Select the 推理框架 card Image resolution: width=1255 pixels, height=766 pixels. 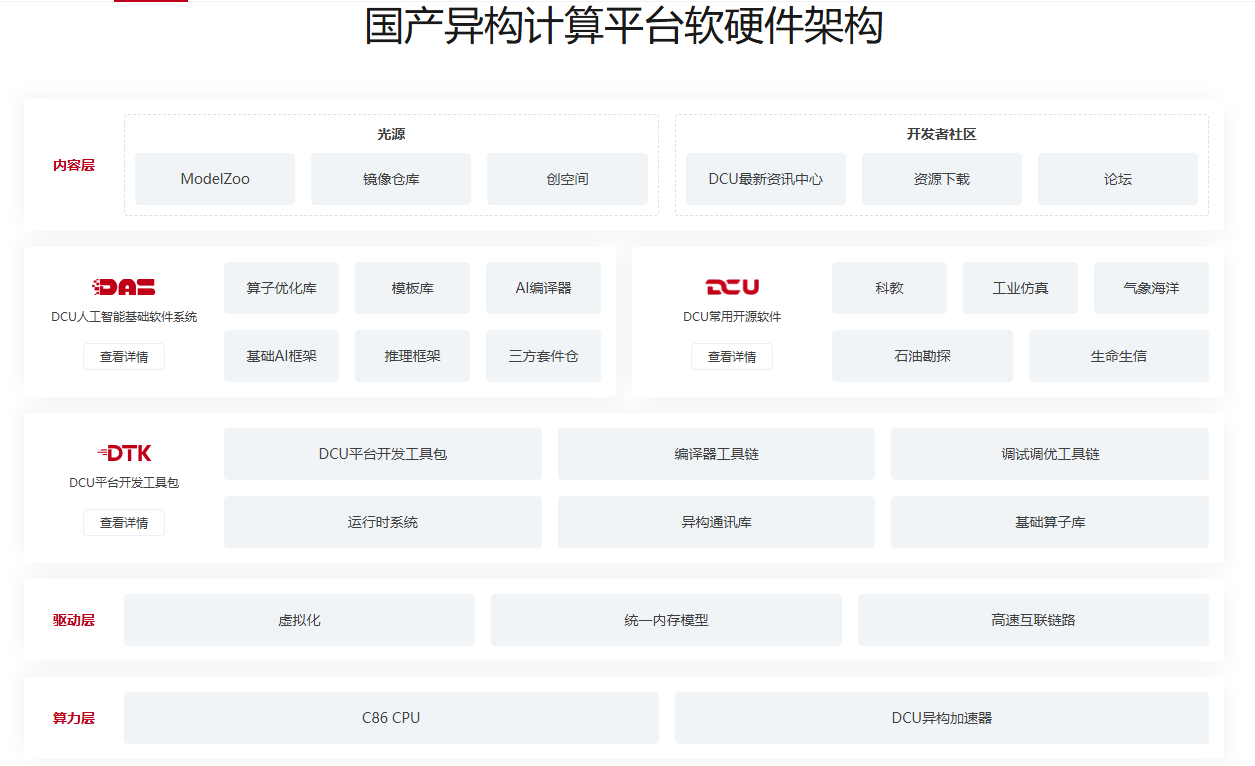click(413, 356)
